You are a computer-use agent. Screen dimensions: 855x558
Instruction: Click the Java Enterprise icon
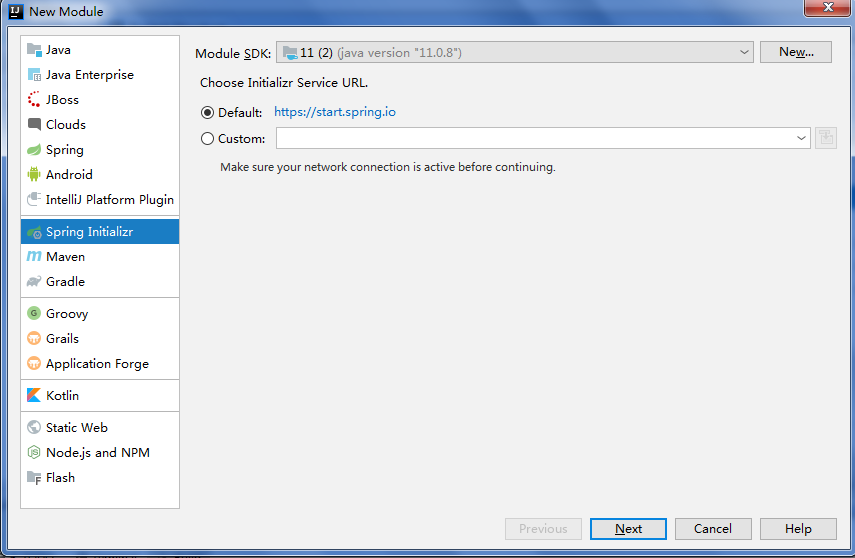34,75
